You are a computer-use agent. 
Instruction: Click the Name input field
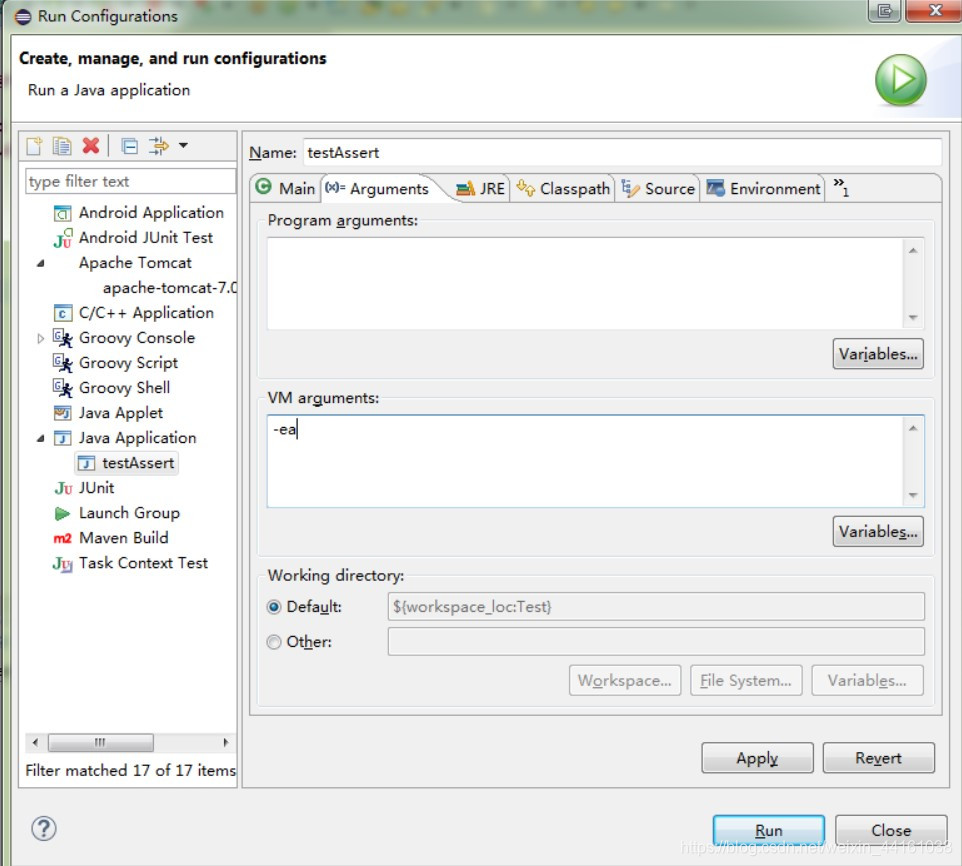point(622,153)
